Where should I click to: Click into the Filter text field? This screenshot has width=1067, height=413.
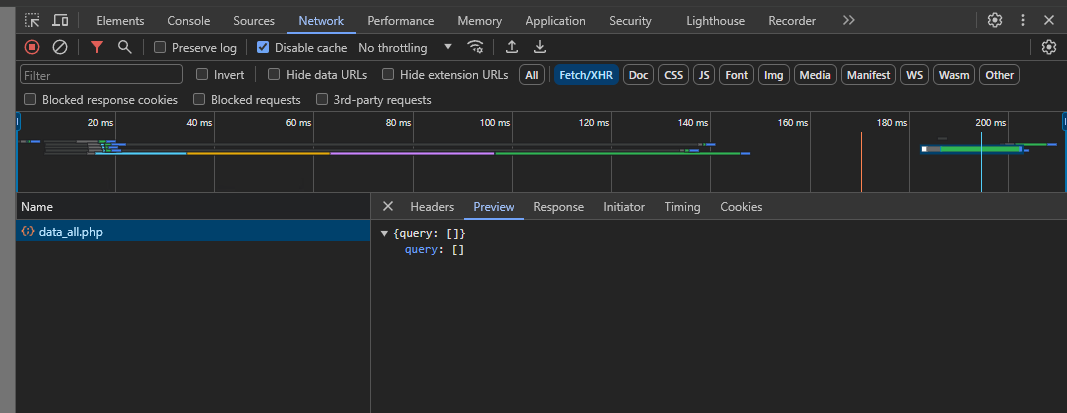click(102, 75)
